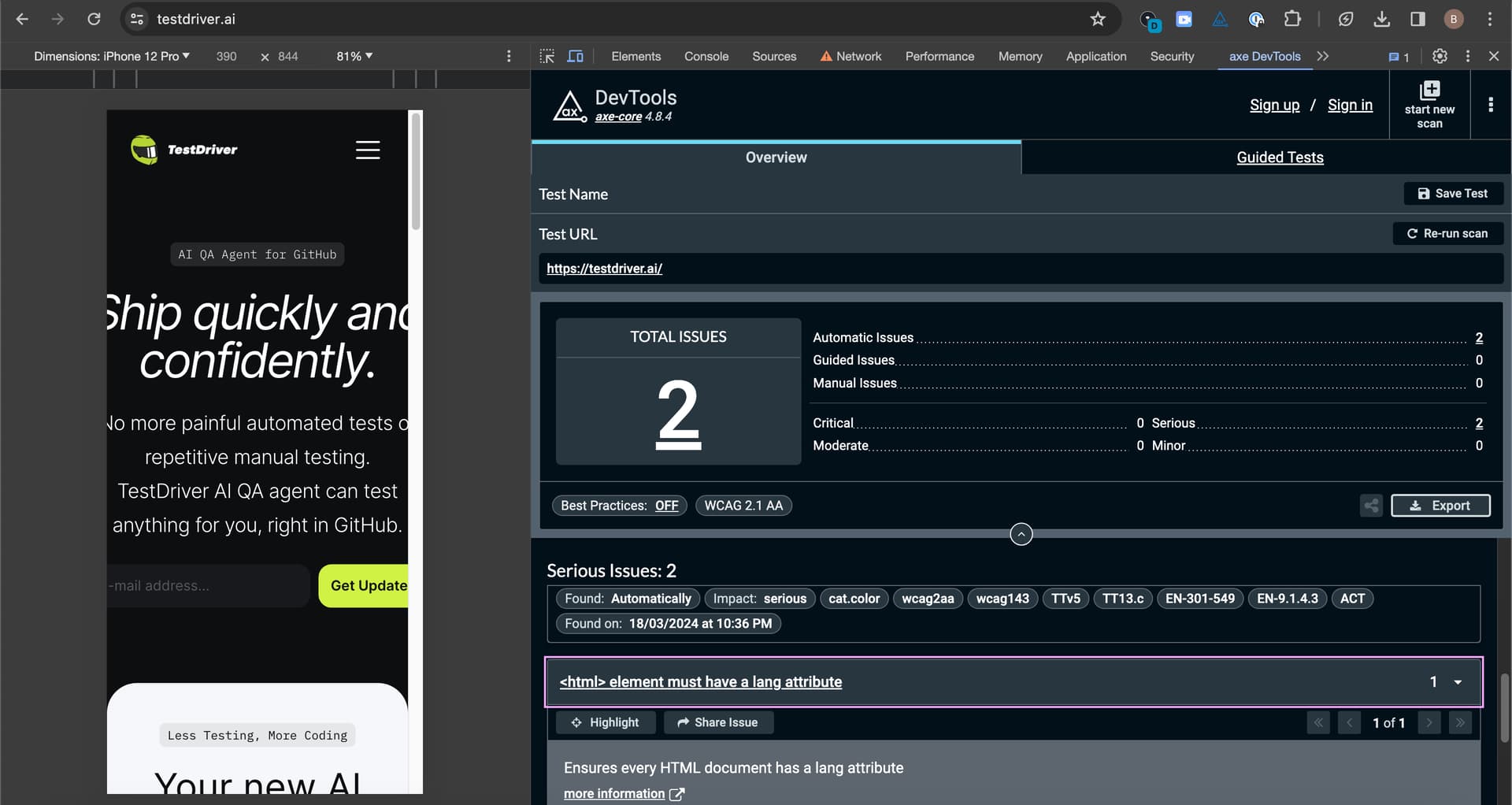1512x805 pixels.
Task: View site information icon in address bar
Action: pyautogui.click(x=137, y=19)
